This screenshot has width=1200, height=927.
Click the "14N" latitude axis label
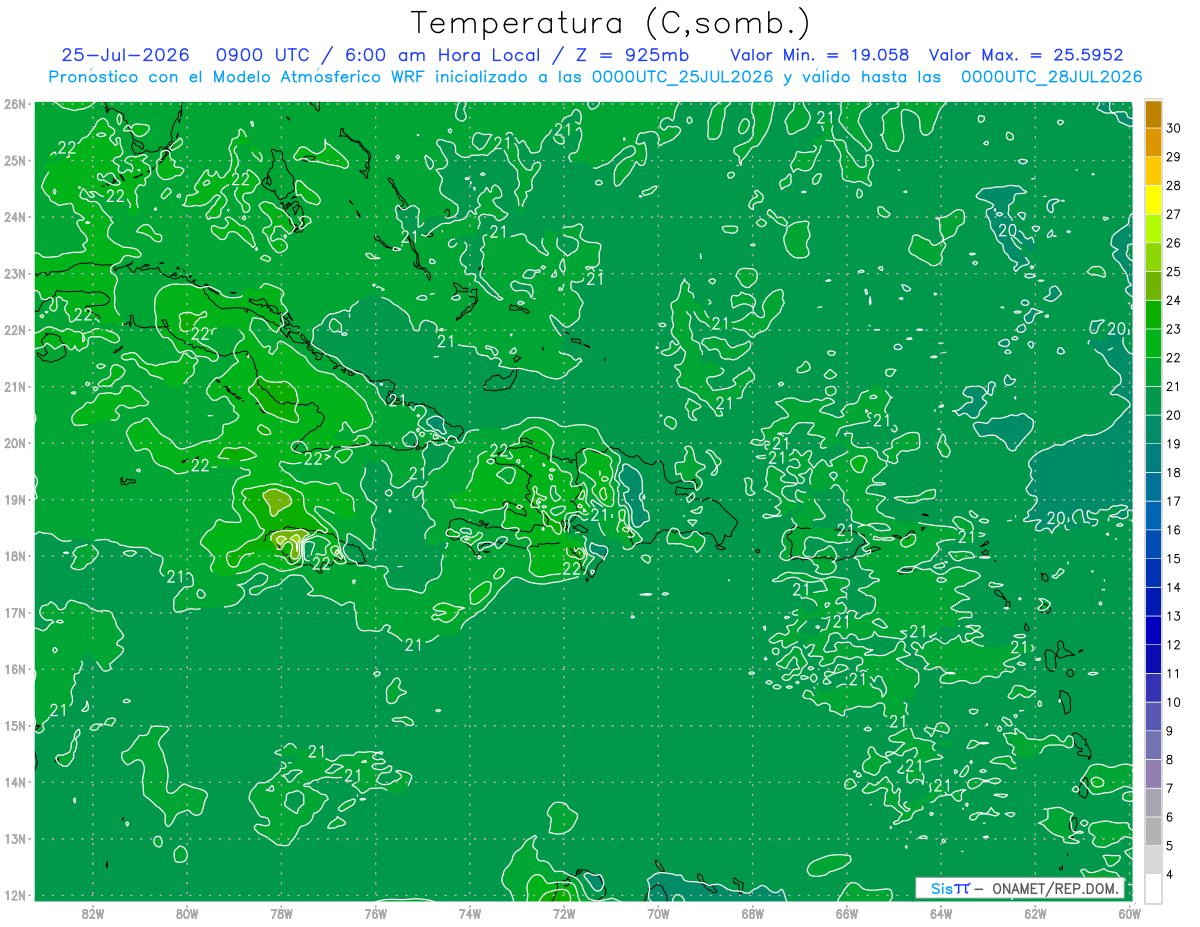[15, 782]
